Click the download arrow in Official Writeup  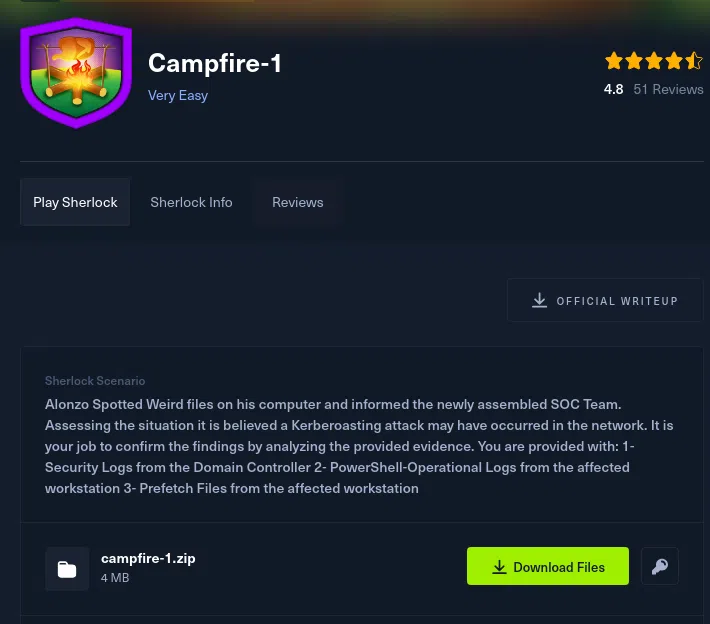539,300
